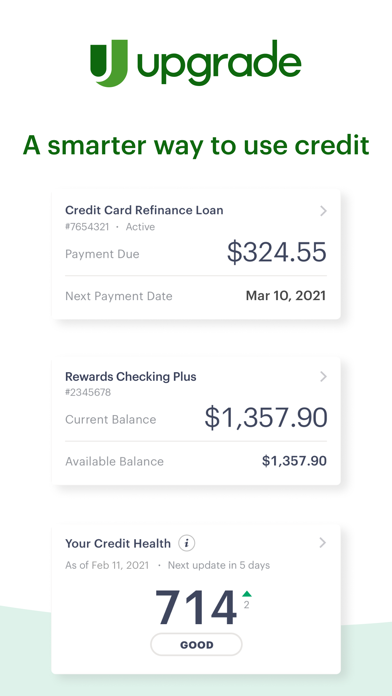Screen dimensions: 392x696
Task: Click the green score increase triangle
Action: 247,593
